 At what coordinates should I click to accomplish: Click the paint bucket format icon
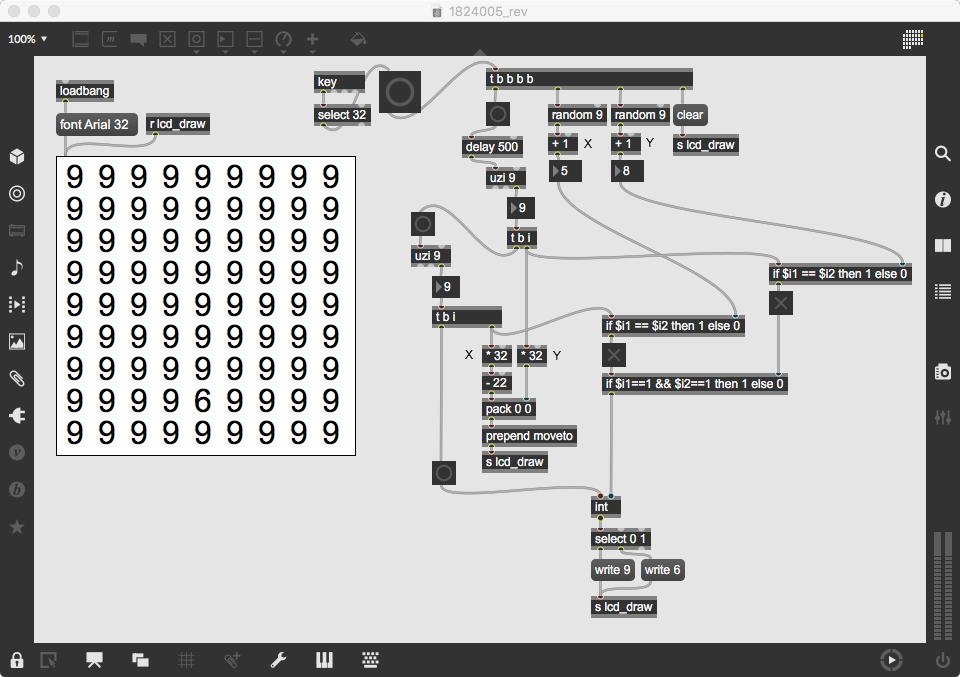tap(358, 39)
